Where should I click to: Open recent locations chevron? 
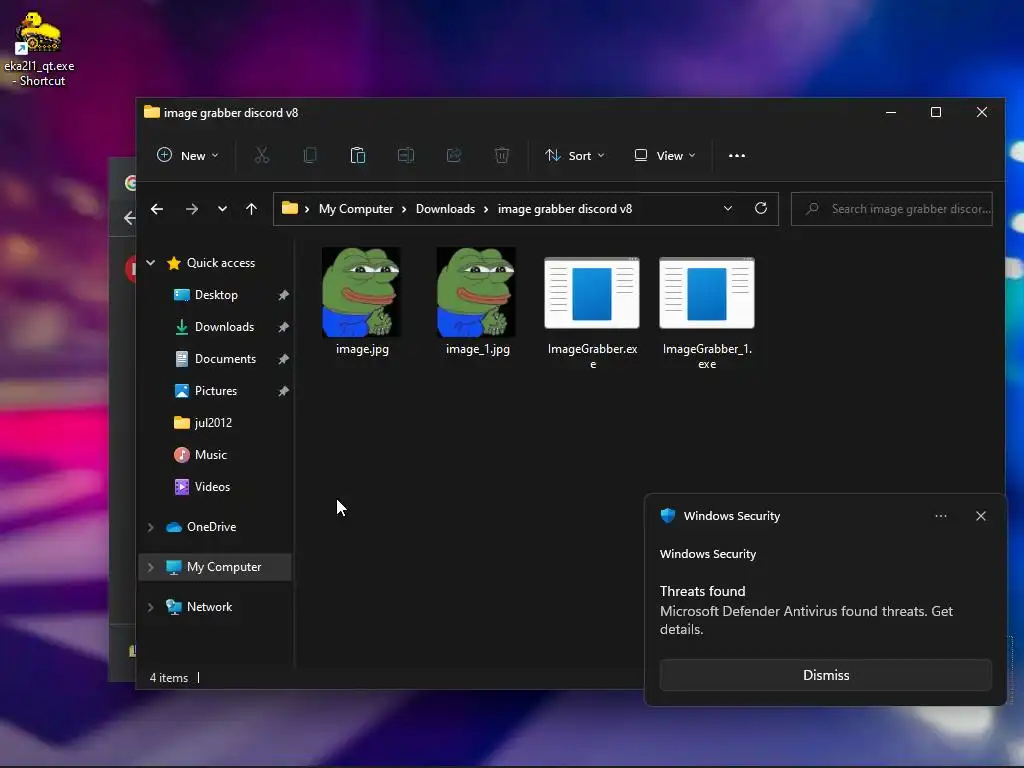pyautogui.click(x=222, y=209)
